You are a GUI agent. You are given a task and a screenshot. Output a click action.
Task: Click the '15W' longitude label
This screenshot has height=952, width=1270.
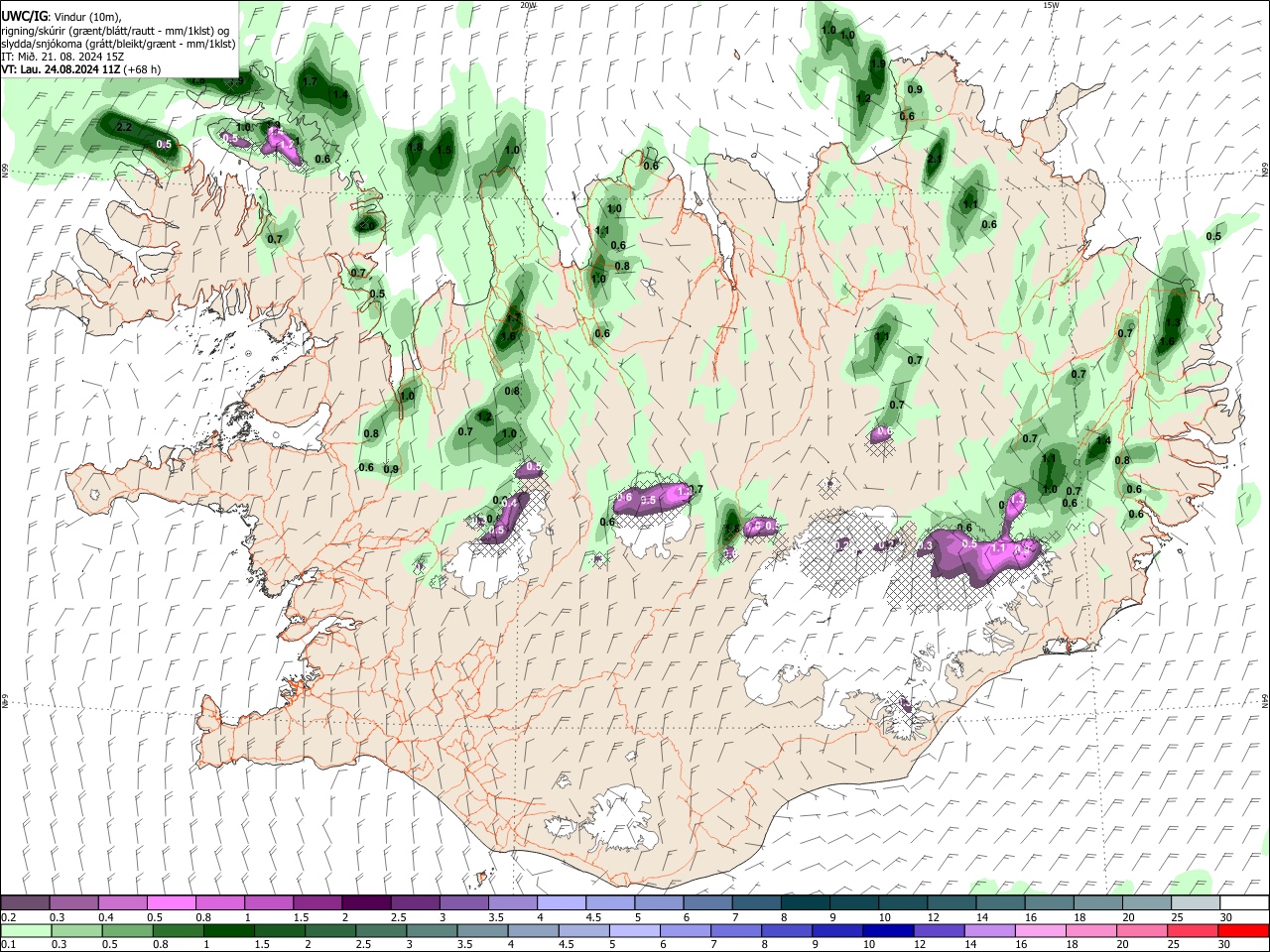point(1051,5)
